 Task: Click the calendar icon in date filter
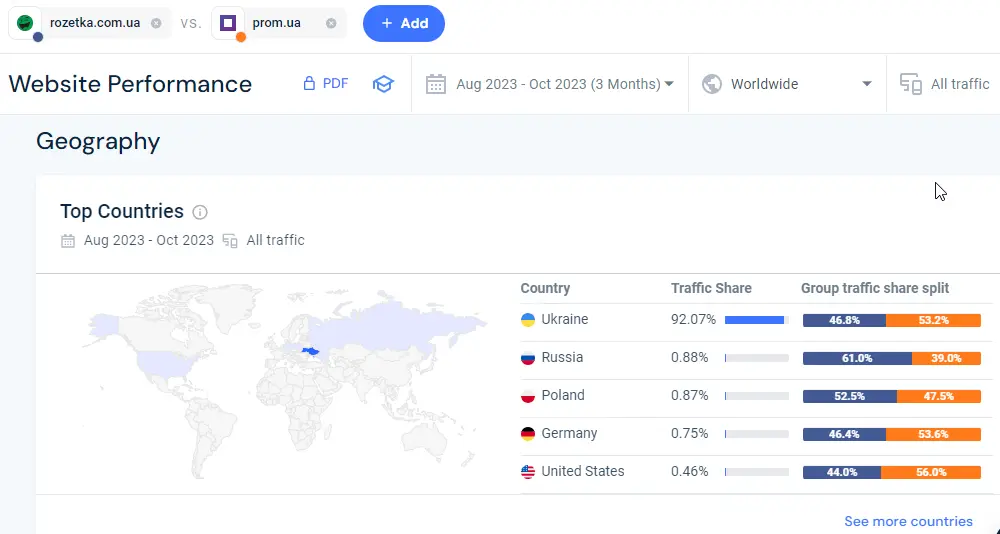pyautogui.click(x=436, y=84)
